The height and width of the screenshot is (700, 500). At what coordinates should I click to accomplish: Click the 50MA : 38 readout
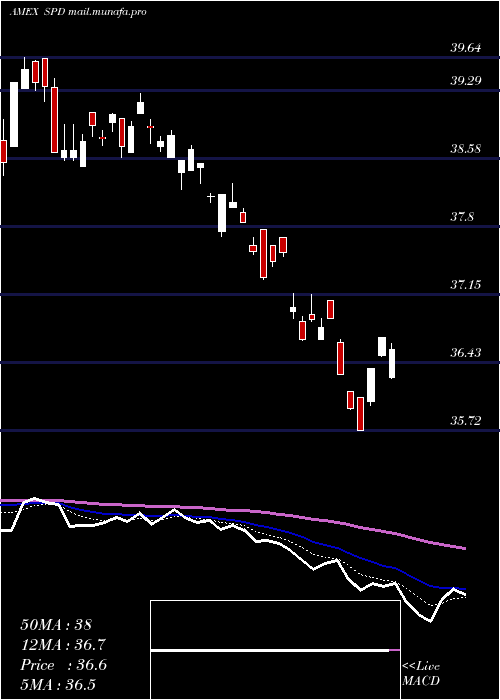[56, 625]
